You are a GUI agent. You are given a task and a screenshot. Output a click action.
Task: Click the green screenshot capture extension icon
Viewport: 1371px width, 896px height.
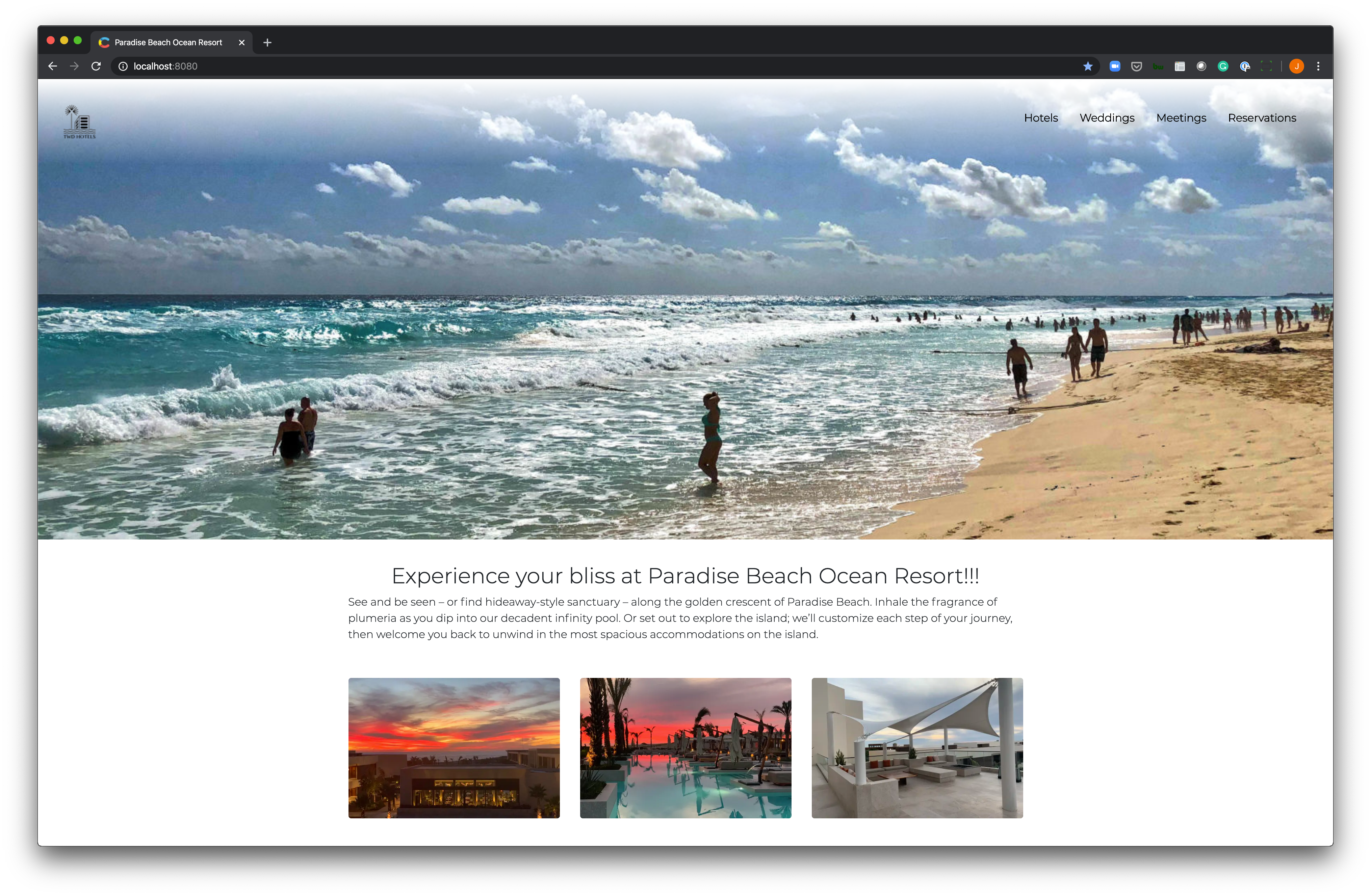[x=1266, y=66]
